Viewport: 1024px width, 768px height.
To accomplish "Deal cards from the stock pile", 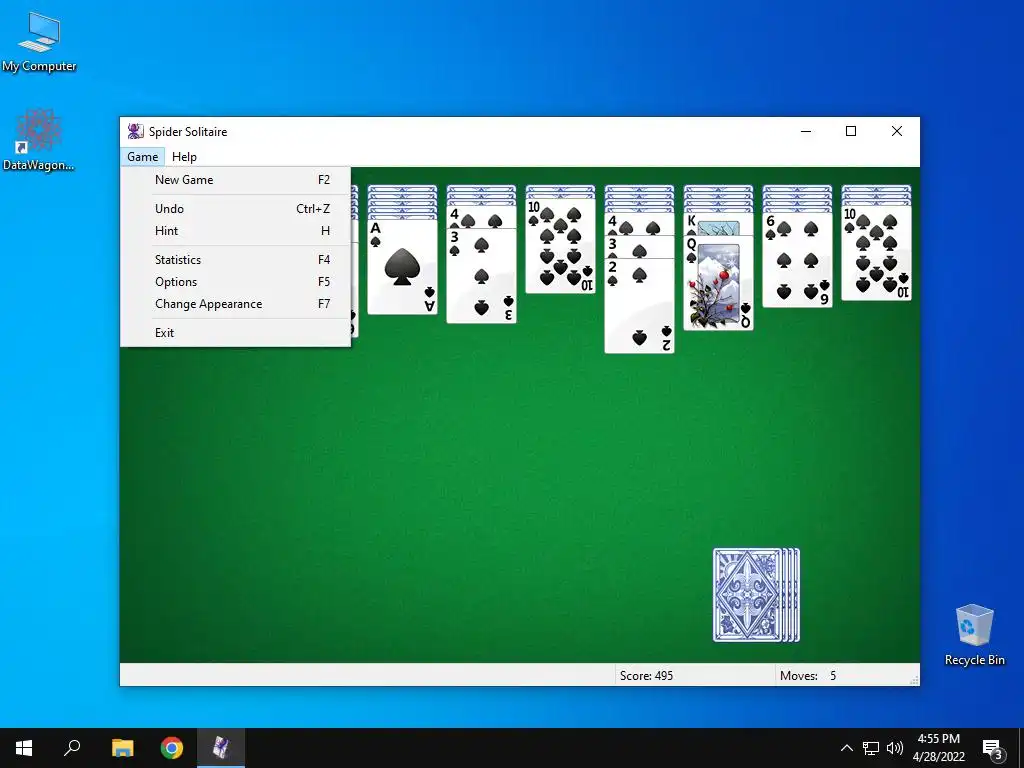I will point(756,595).
